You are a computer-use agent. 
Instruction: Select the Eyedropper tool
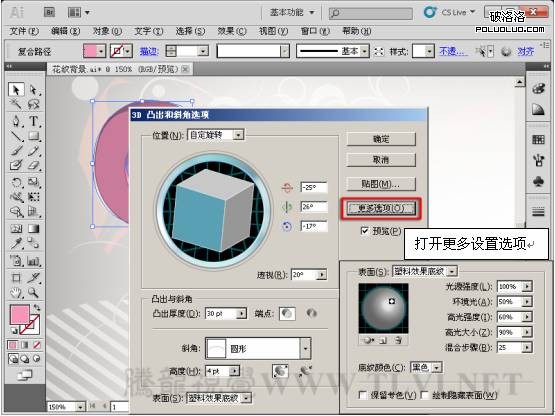(x=16, y=243)
